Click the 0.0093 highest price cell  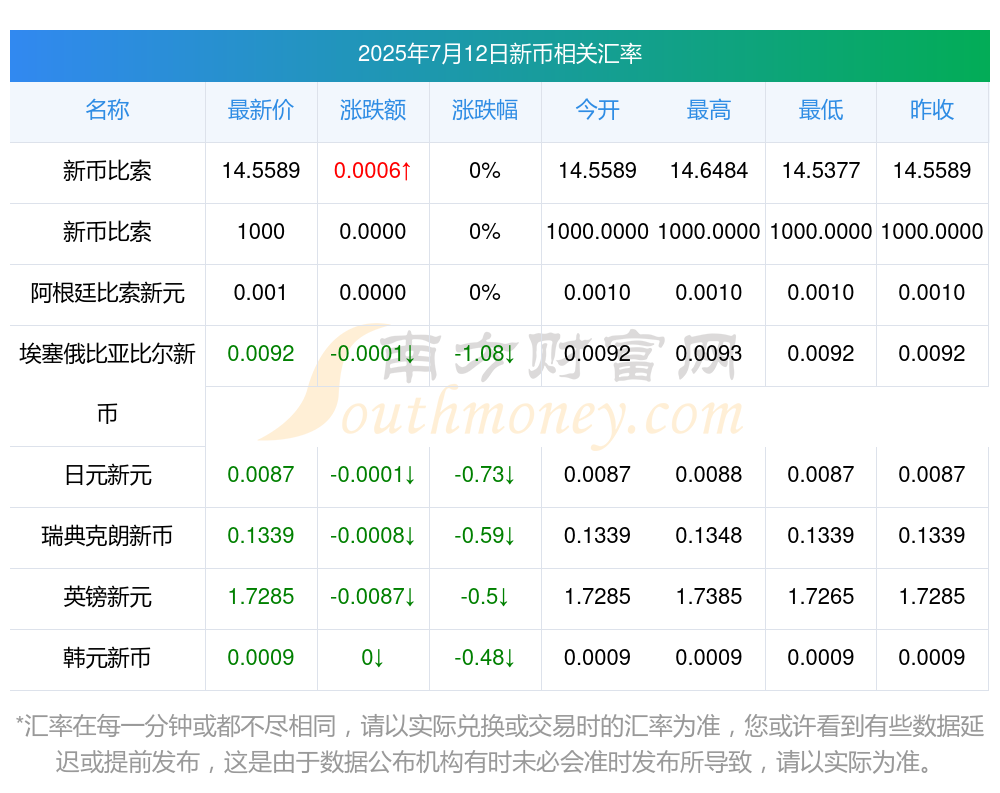[x=709, y=353]
